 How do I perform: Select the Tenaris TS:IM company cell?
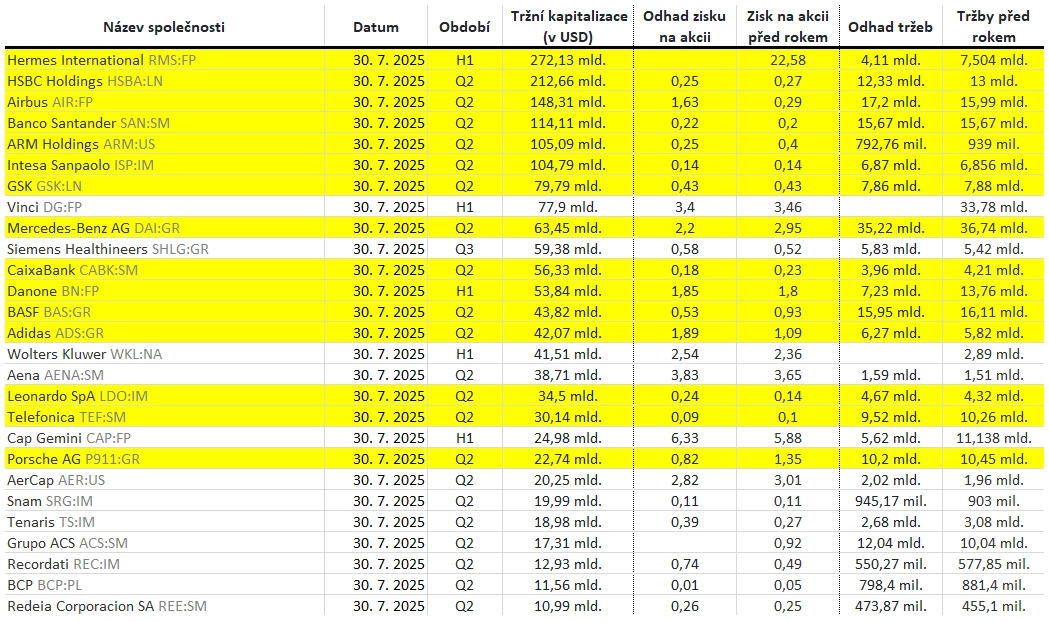click(165, 522)
